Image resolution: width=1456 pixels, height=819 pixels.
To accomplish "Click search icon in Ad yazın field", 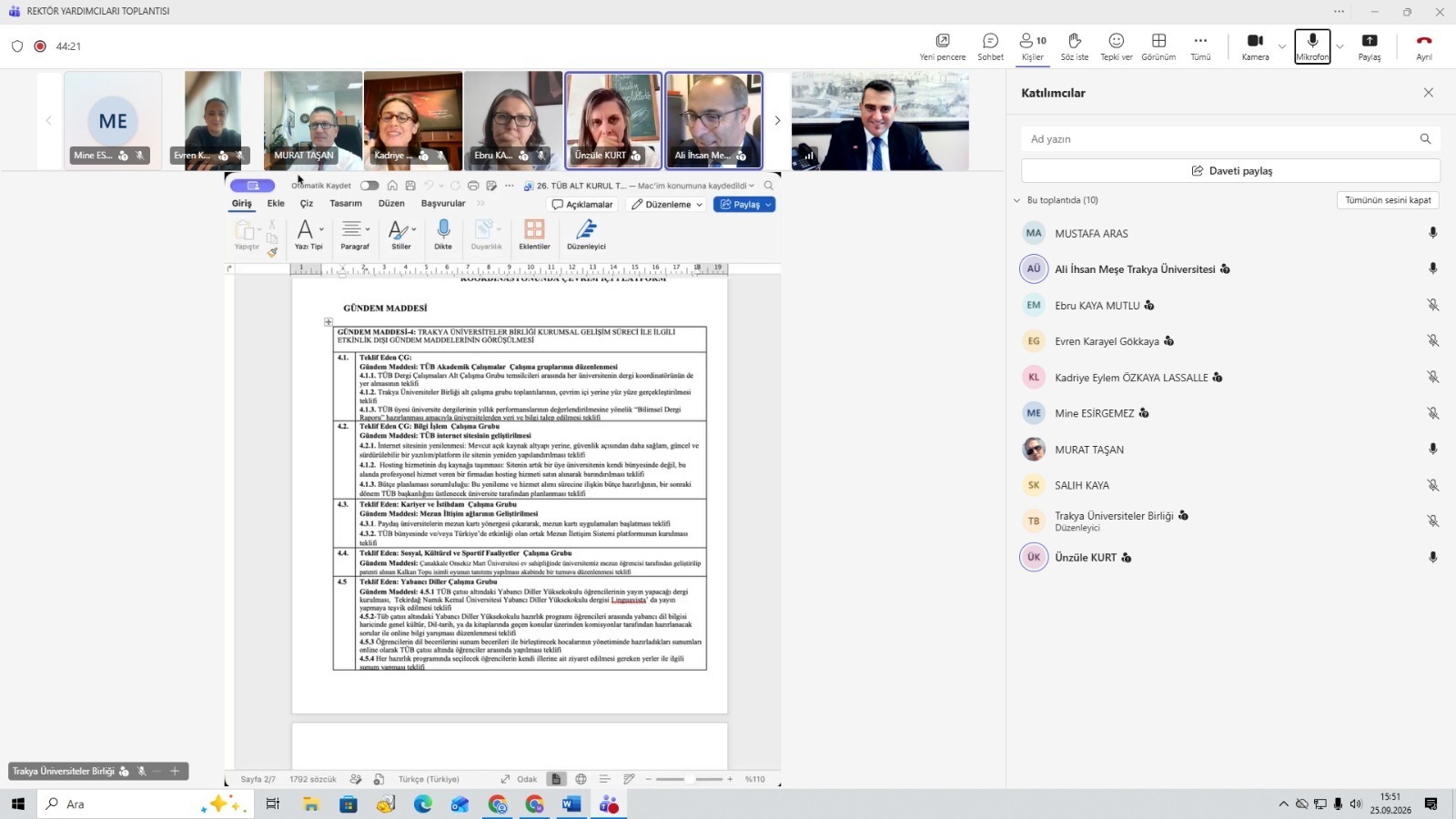I will 1425,139.
